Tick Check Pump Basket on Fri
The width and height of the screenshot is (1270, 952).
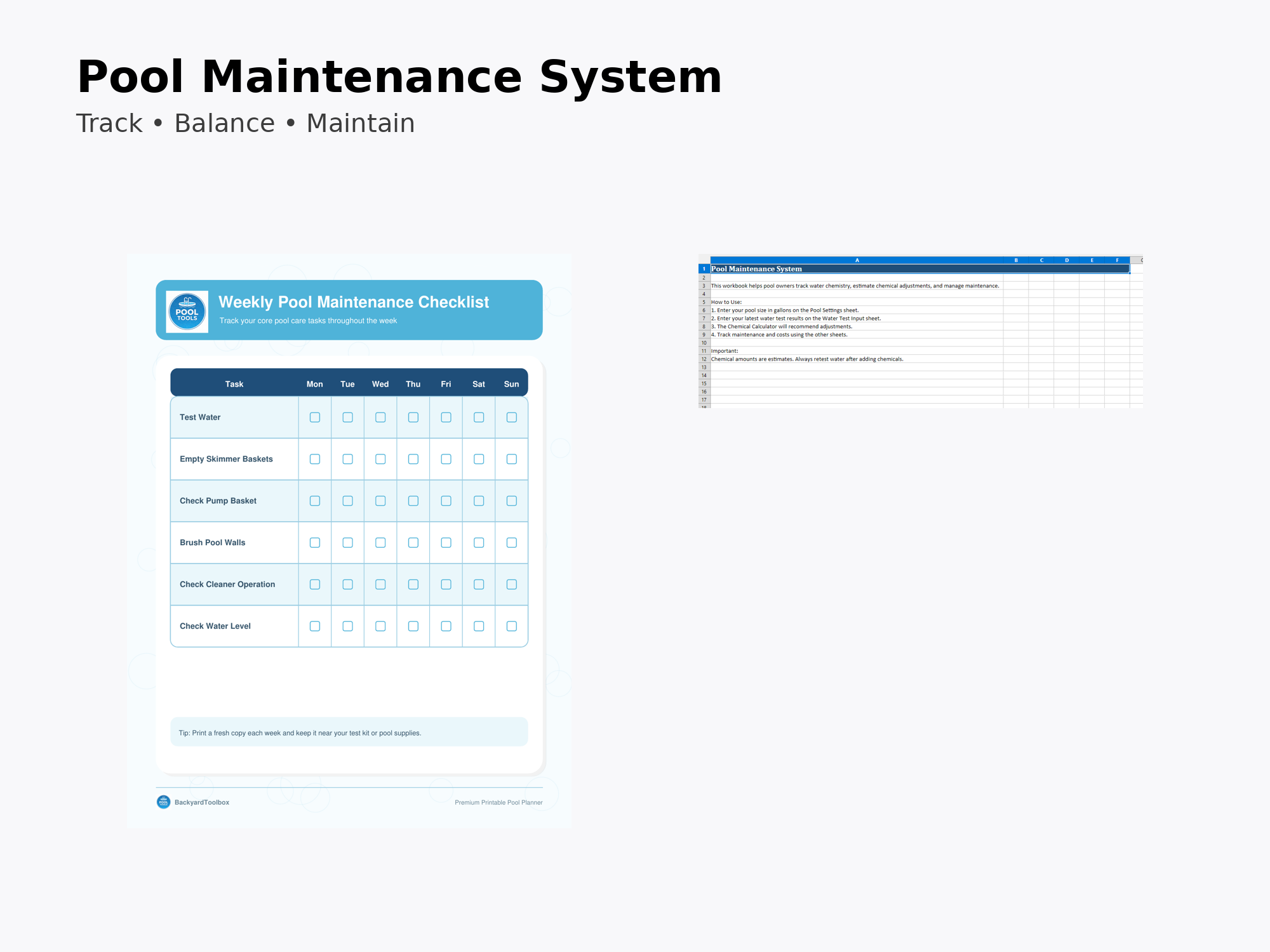tap(446, 501)
